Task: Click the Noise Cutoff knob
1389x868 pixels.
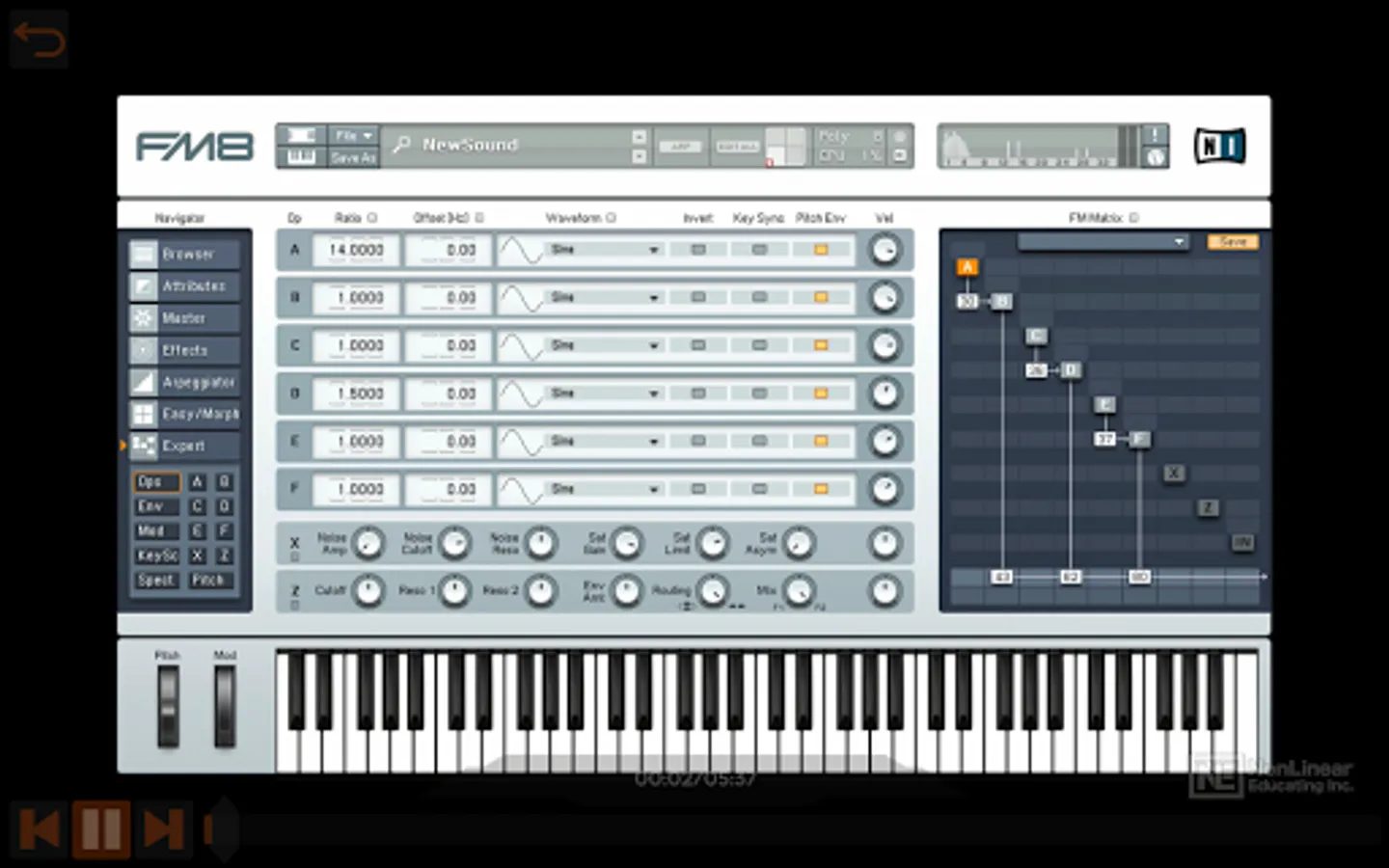Action: [x=454, y=544]
